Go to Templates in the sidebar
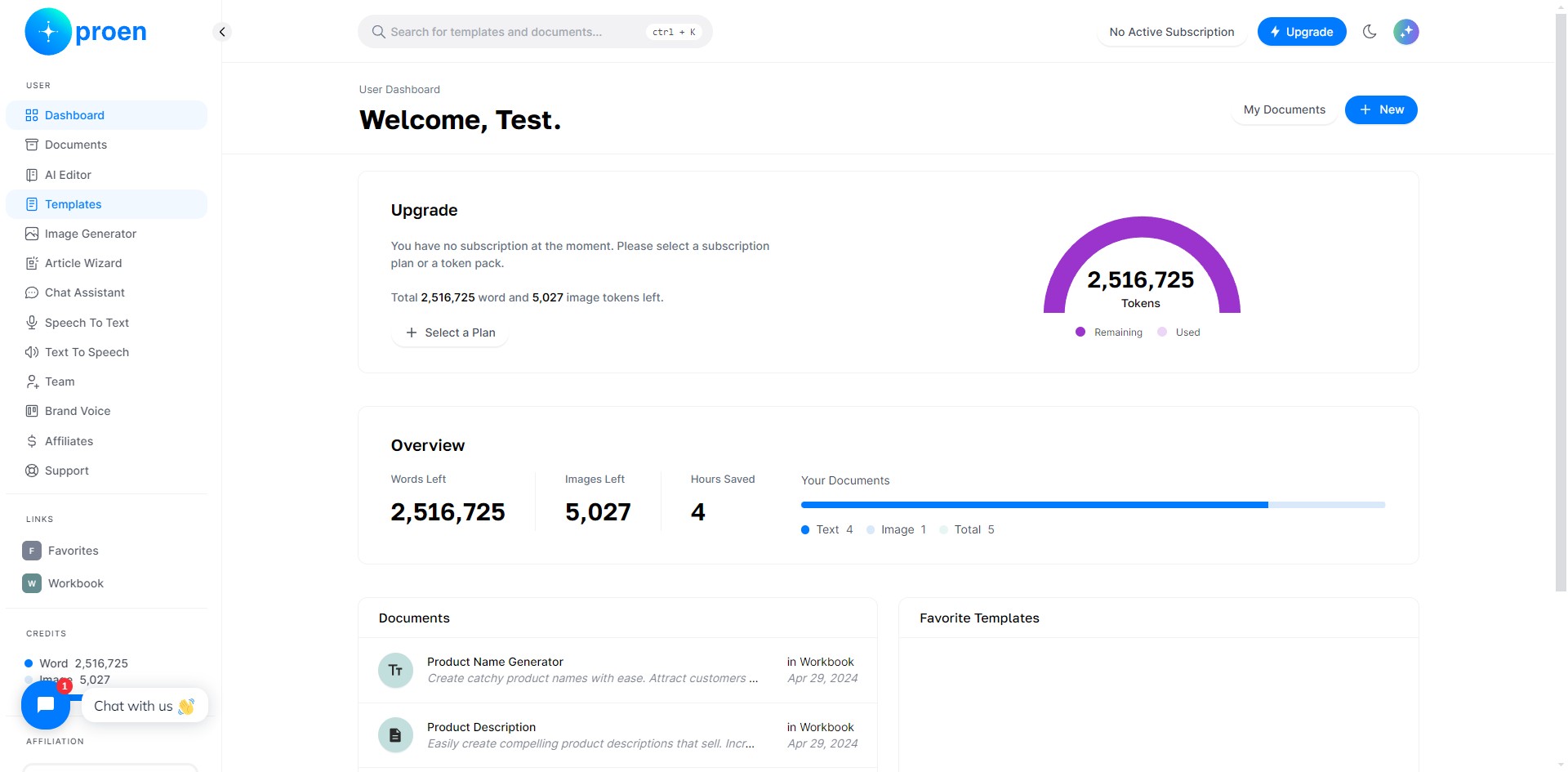The height and width of the screenshot is (772, 1568). point(73,204)
